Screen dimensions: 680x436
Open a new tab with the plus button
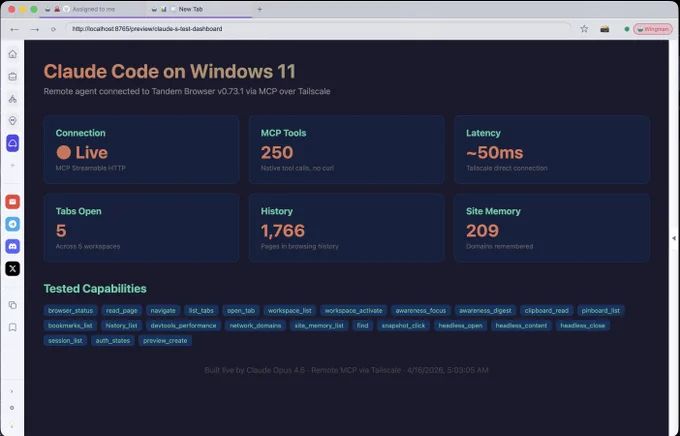click(259, 9)
